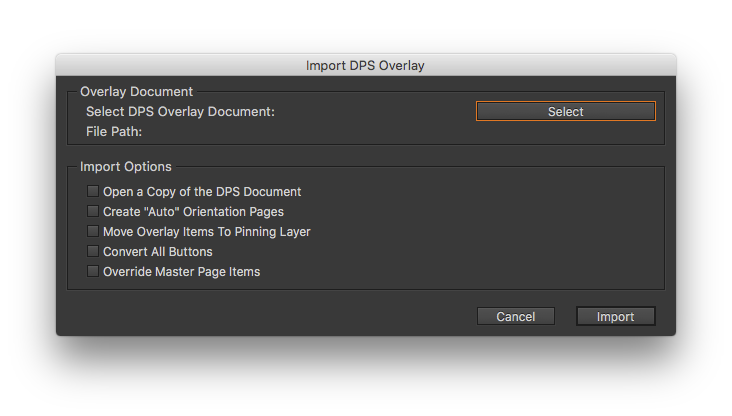Click the "Import Options" group title
Screen dimensions: 732x416
(x=126, y=167)
